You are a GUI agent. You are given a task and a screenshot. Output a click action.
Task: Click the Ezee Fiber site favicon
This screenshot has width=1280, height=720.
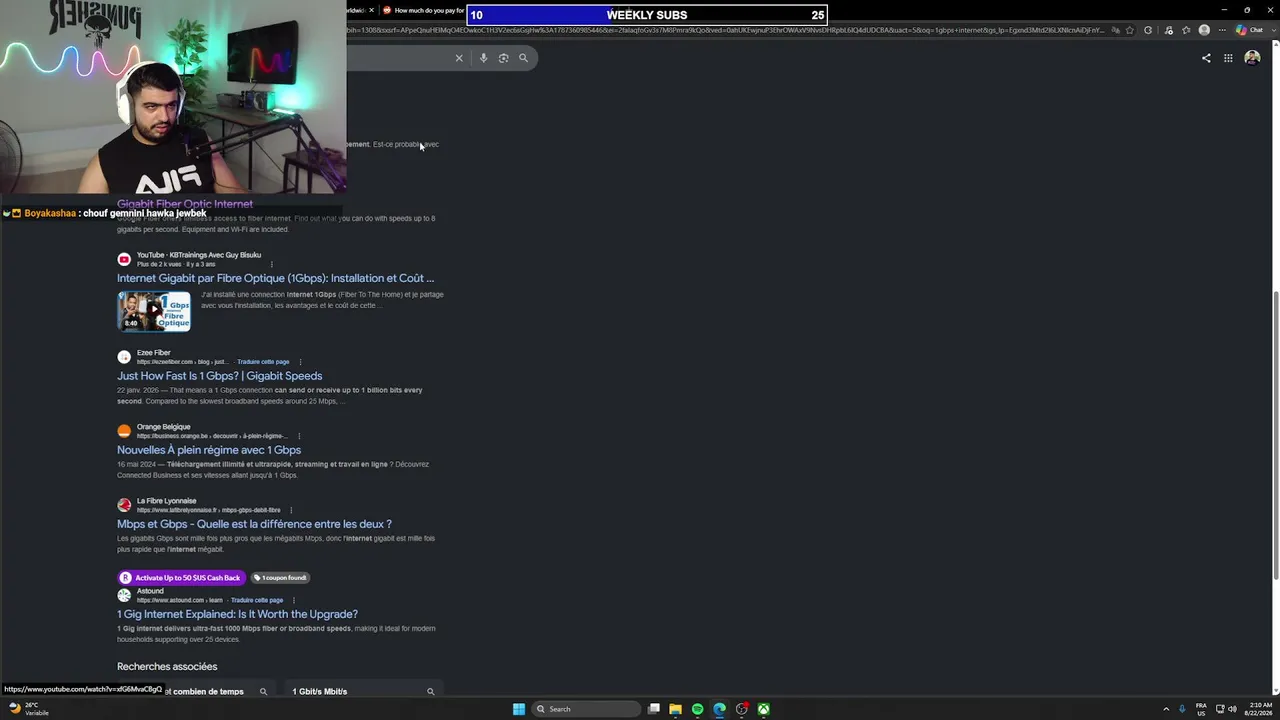click(x=124, y=357)
